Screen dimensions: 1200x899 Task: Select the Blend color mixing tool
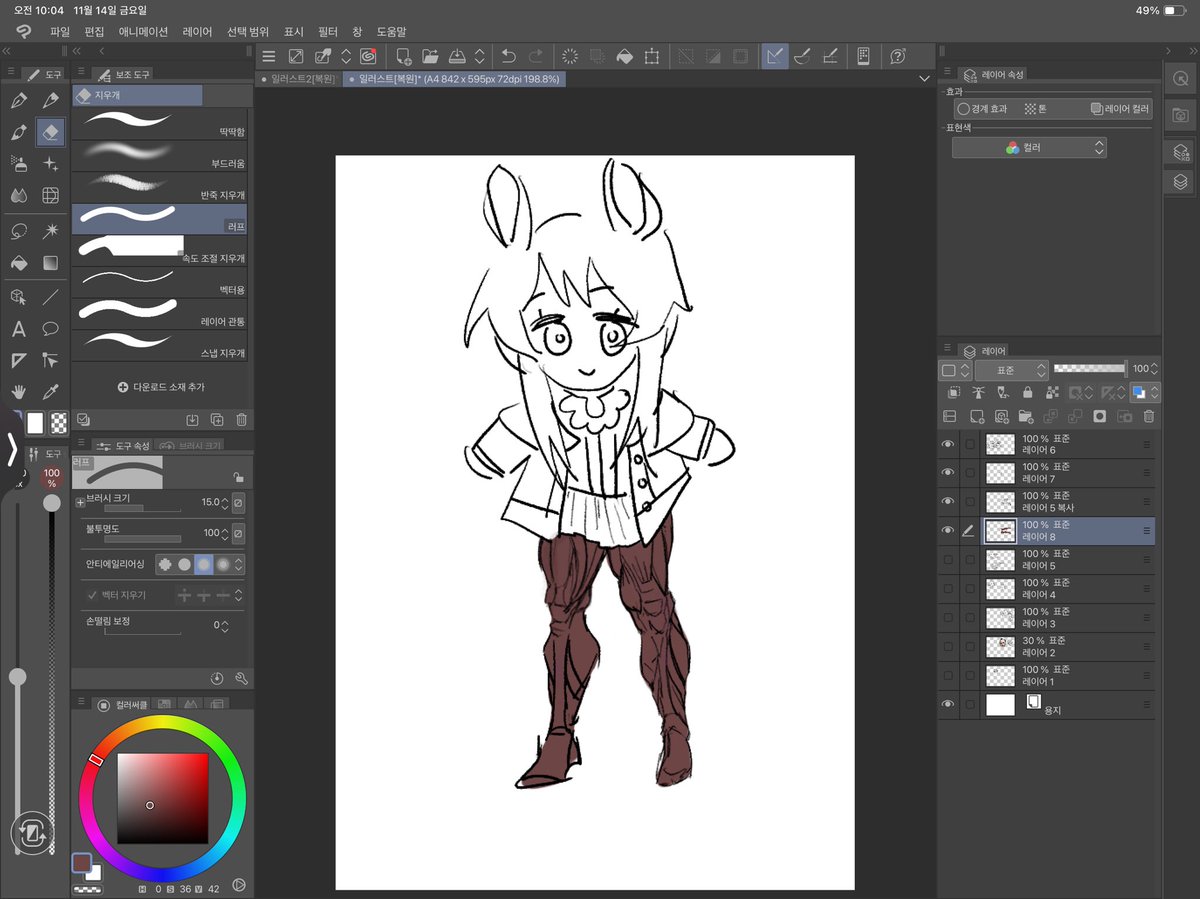pos(18,195)
